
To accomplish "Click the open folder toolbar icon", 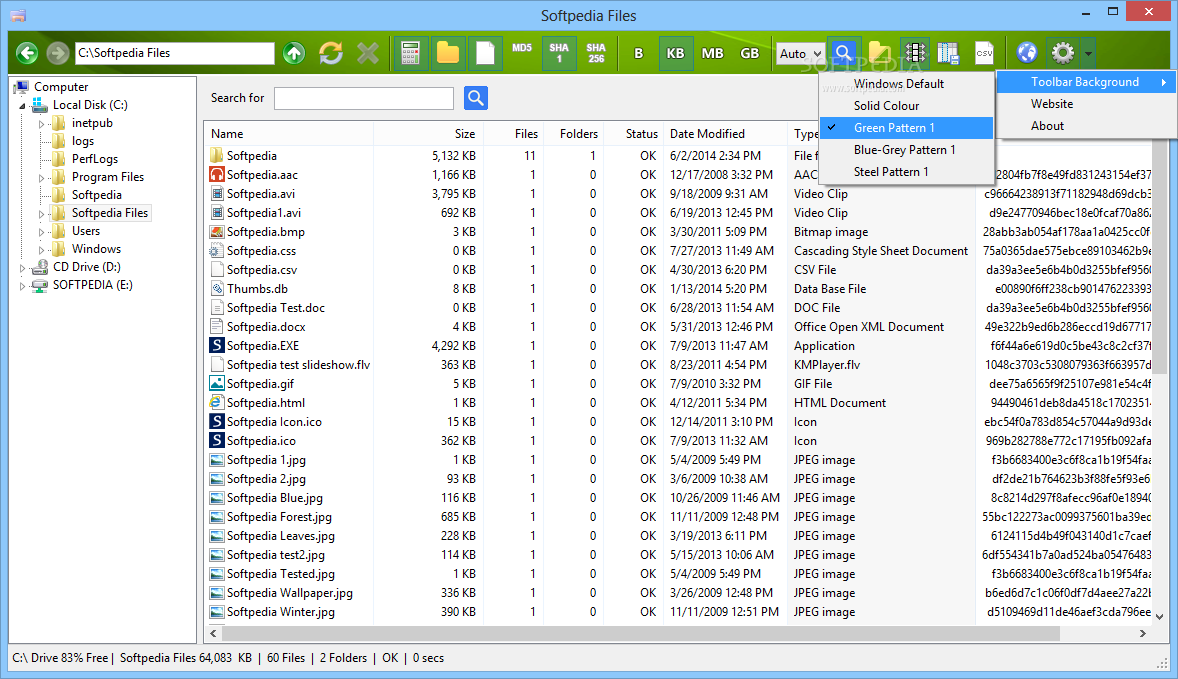I will click(x=880, y=53).
